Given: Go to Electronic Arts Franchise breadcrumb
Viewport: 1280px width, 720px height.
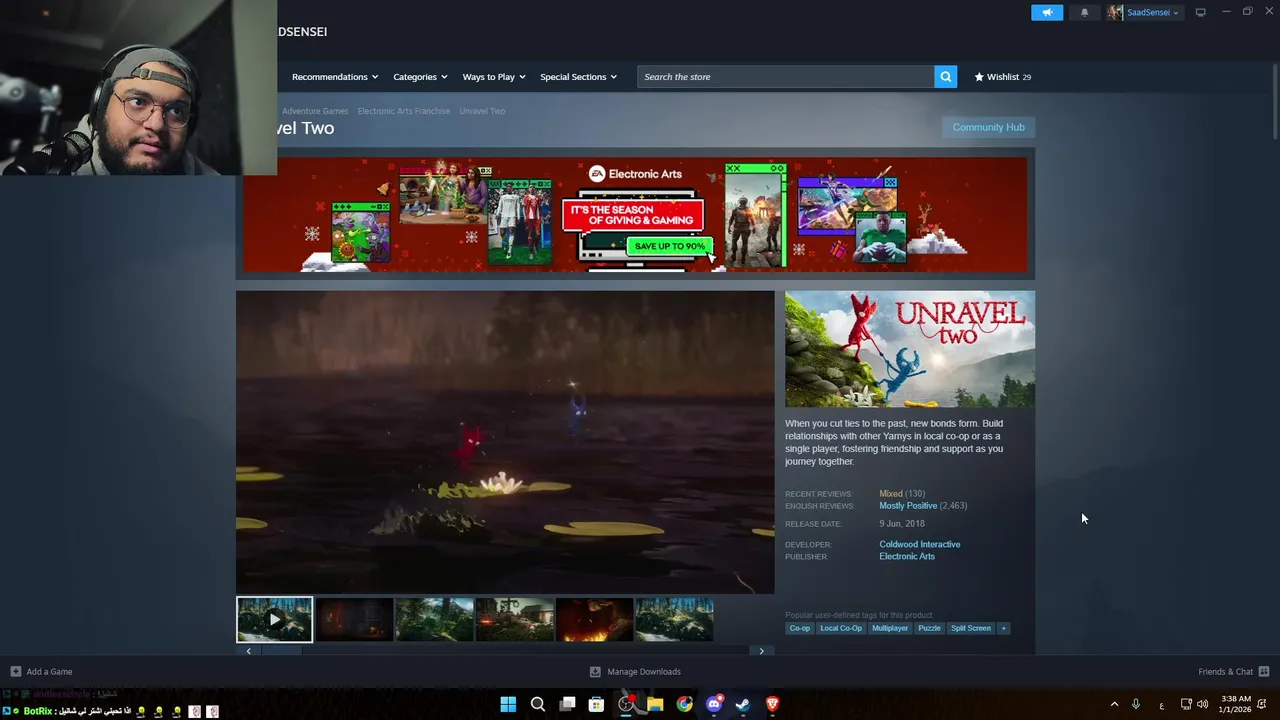Looking at the screenshot, I should coord(404,111).
